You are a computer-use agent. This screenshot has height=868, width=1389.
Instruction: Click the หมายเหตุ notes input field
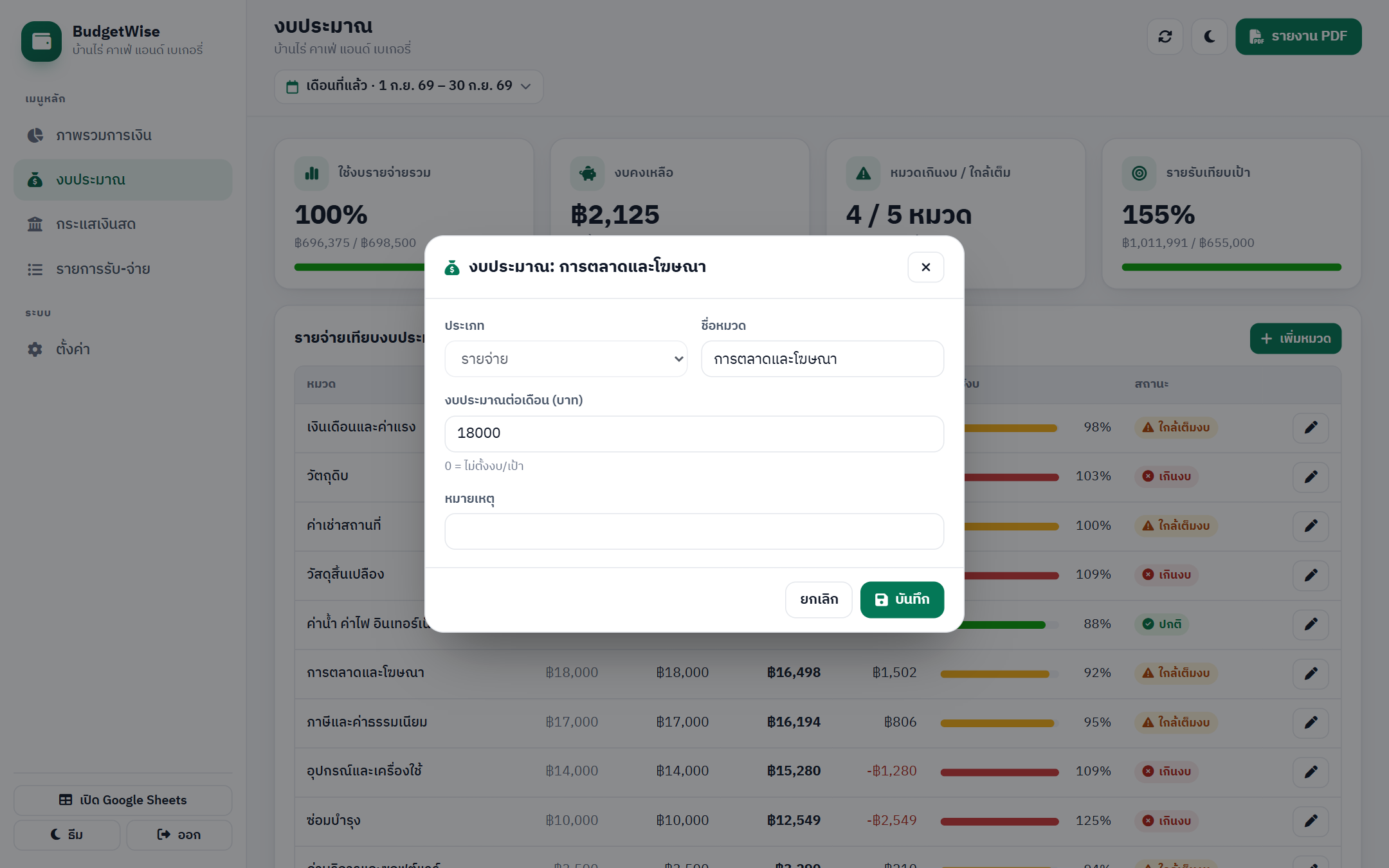[x=694, y=531]
